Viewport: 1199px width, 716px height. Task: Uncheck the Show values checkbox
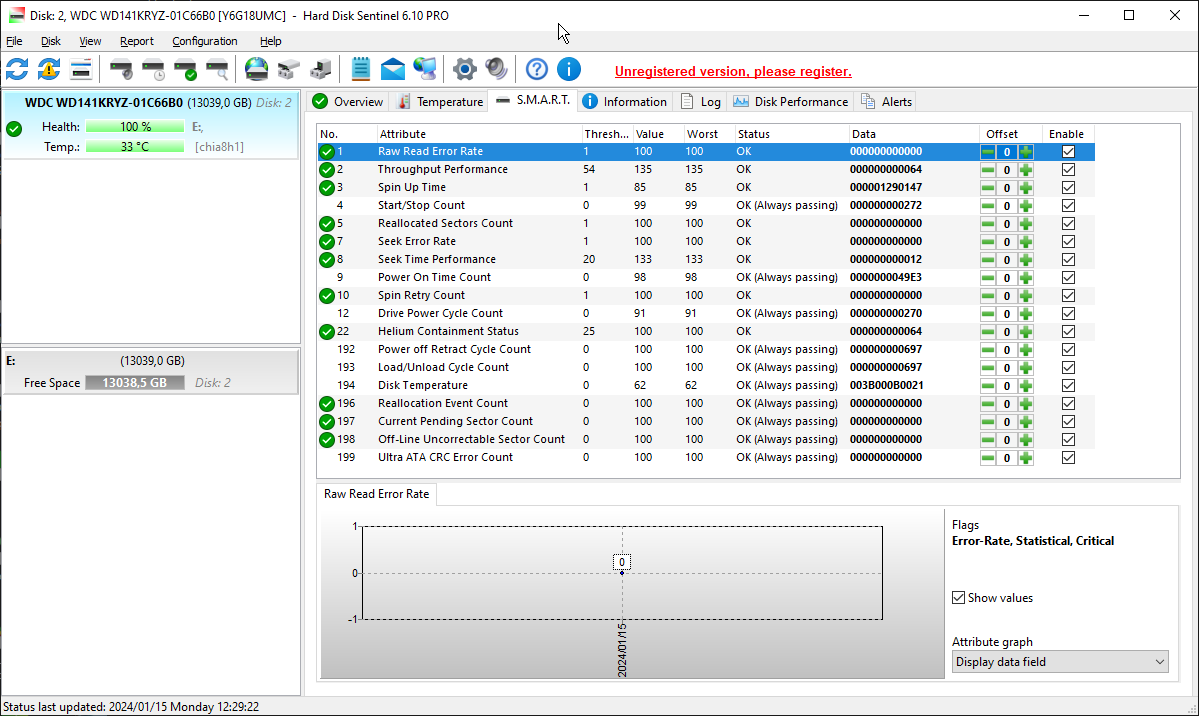click(x=958, y=597)
